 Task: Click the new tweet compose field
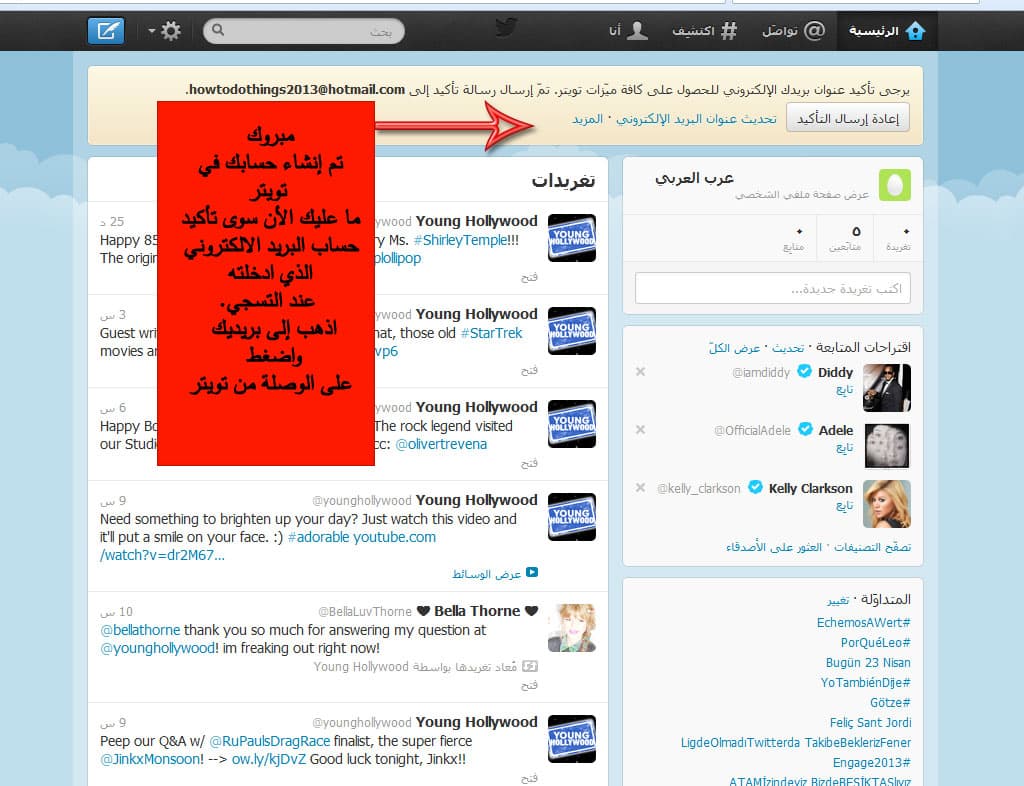pos(773,288)
